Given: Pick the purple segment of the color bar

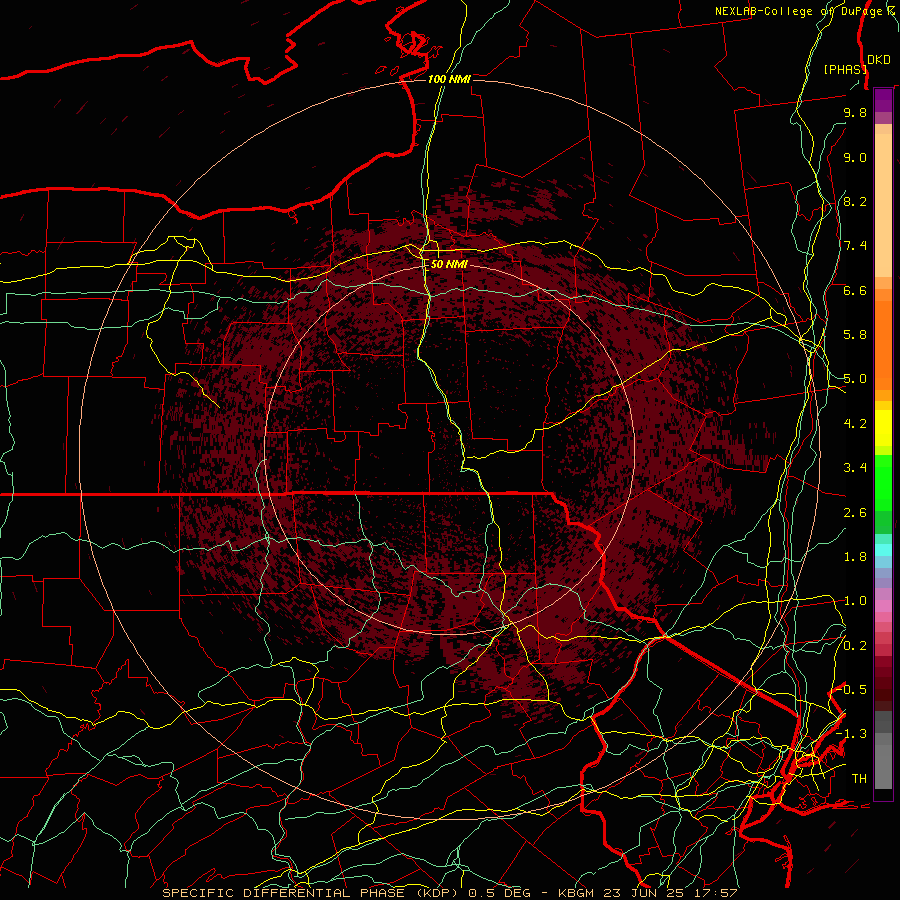Looking at the screenshot, I should (883, 100).
